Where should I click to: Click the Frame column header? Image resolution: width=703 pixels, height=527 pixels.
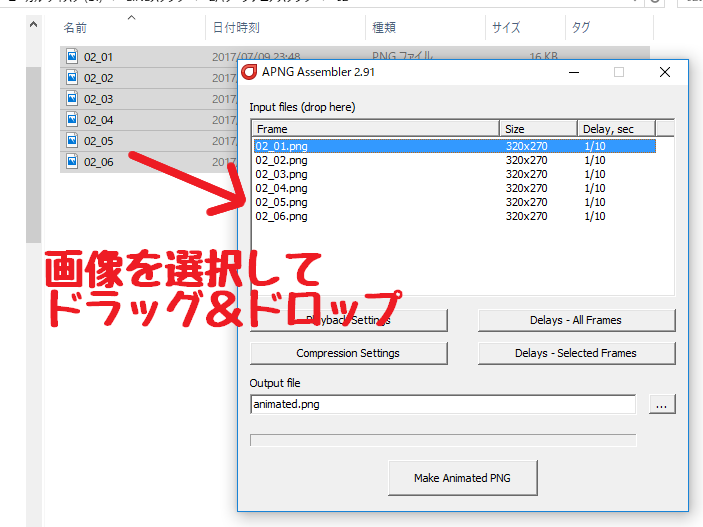click(x=376, y=129)
